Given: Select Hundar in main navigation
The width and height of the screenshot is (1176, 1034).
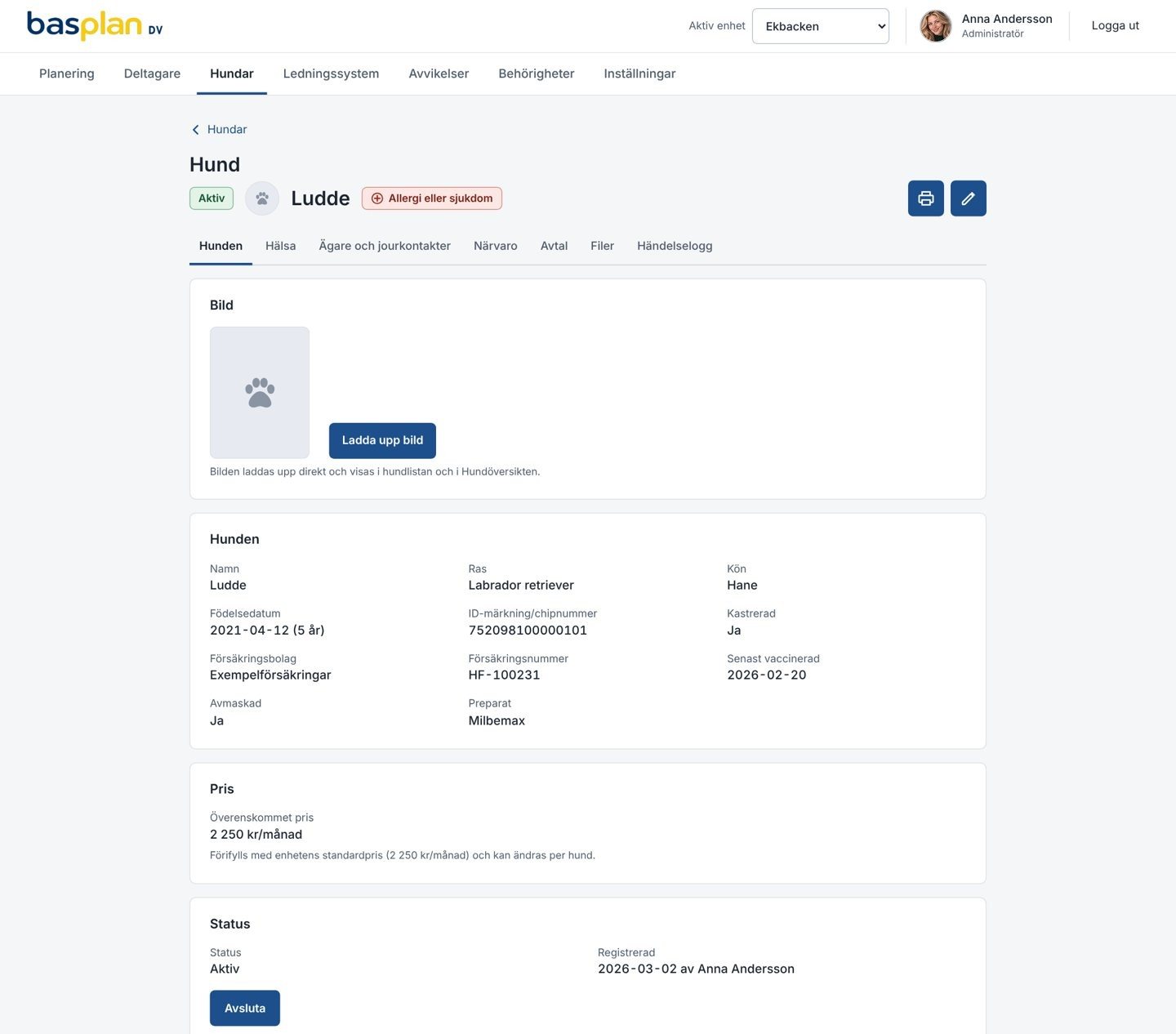Looking at the screenshot, I should click(232, 74).
